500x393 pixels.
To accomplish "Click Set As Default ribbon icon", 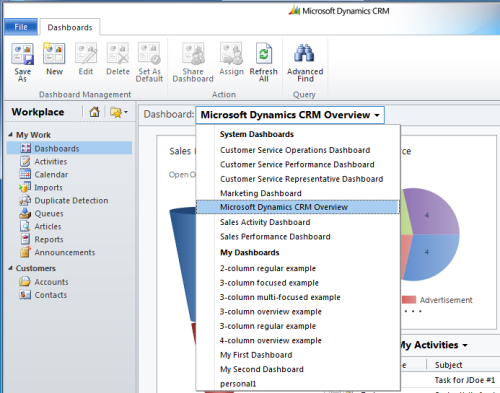I will (149, 54).
